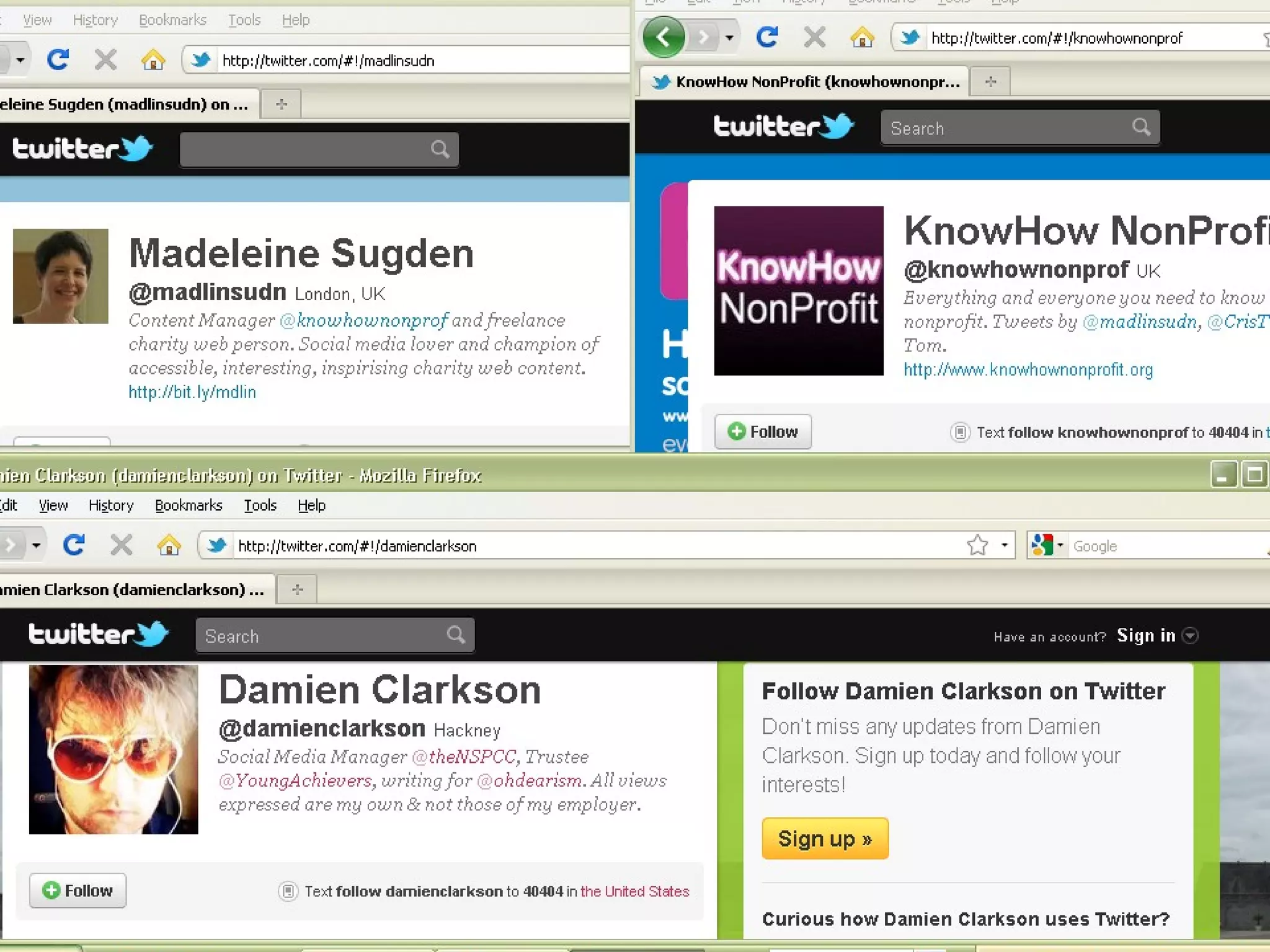The image size is (1270, 952).
Task: Click the yellow Sign up button
Action: click(825, 839)
